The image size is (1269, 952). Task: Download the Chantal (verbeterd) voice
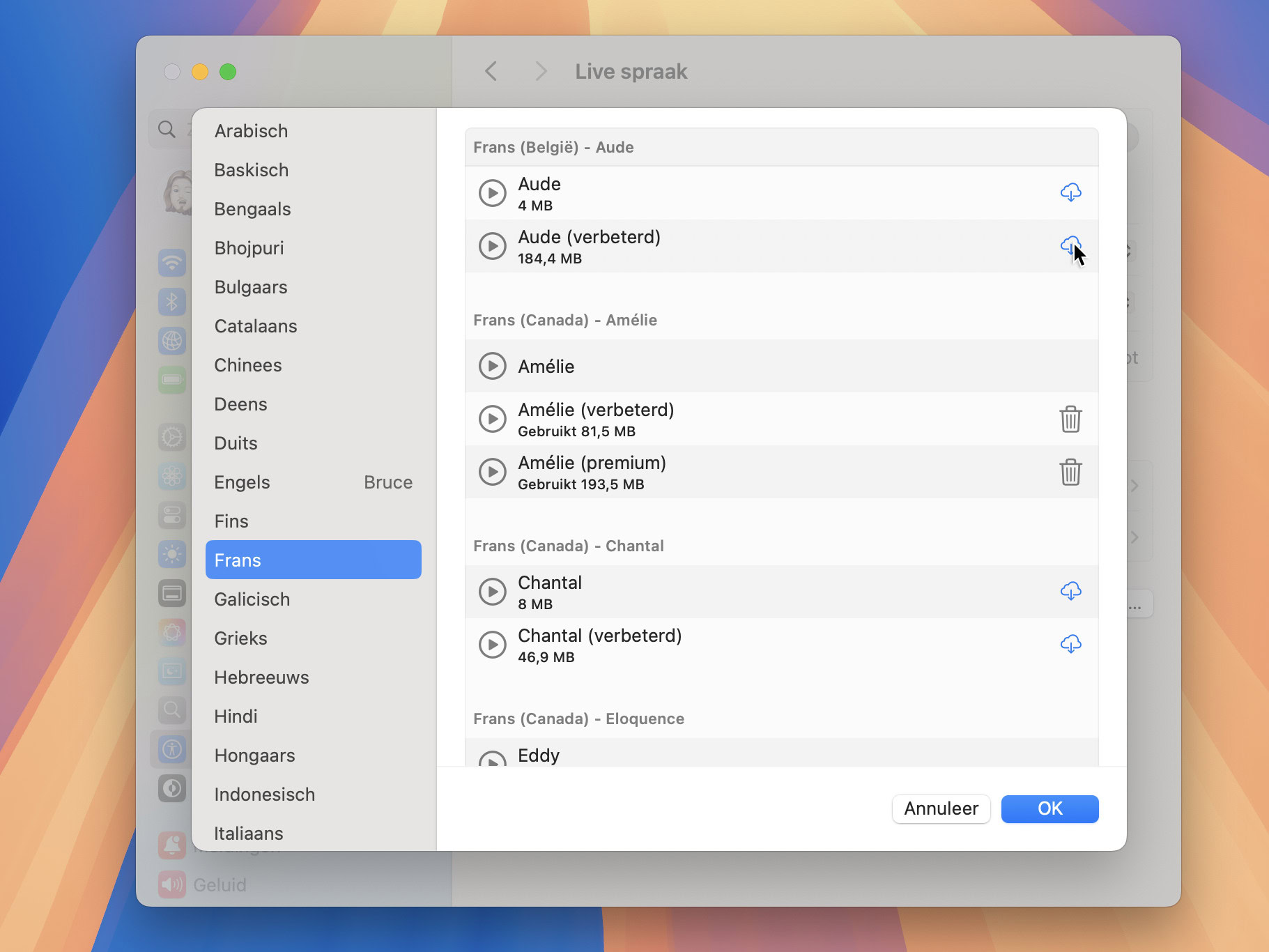coord(1070,644)
